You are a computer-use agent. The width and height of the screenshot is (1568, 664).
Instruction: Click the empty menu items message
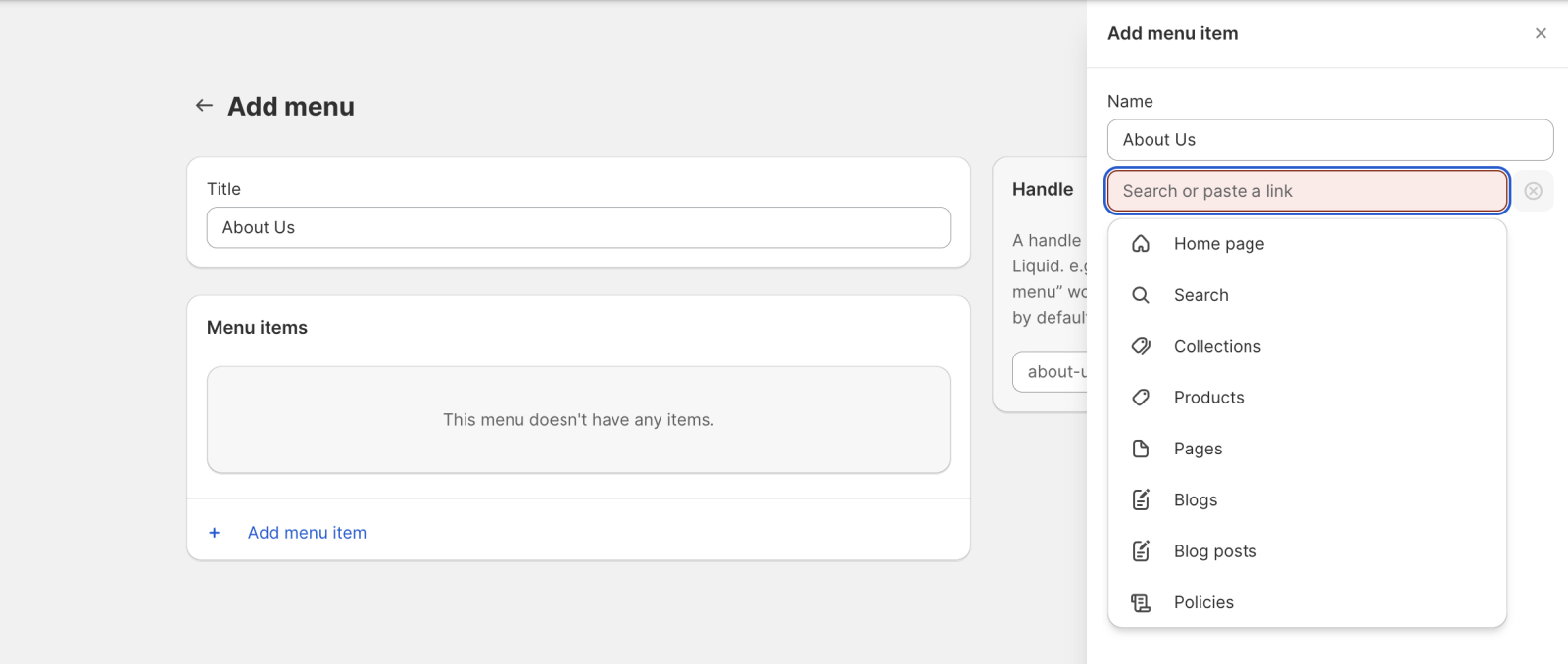click(x=578, y=420)
